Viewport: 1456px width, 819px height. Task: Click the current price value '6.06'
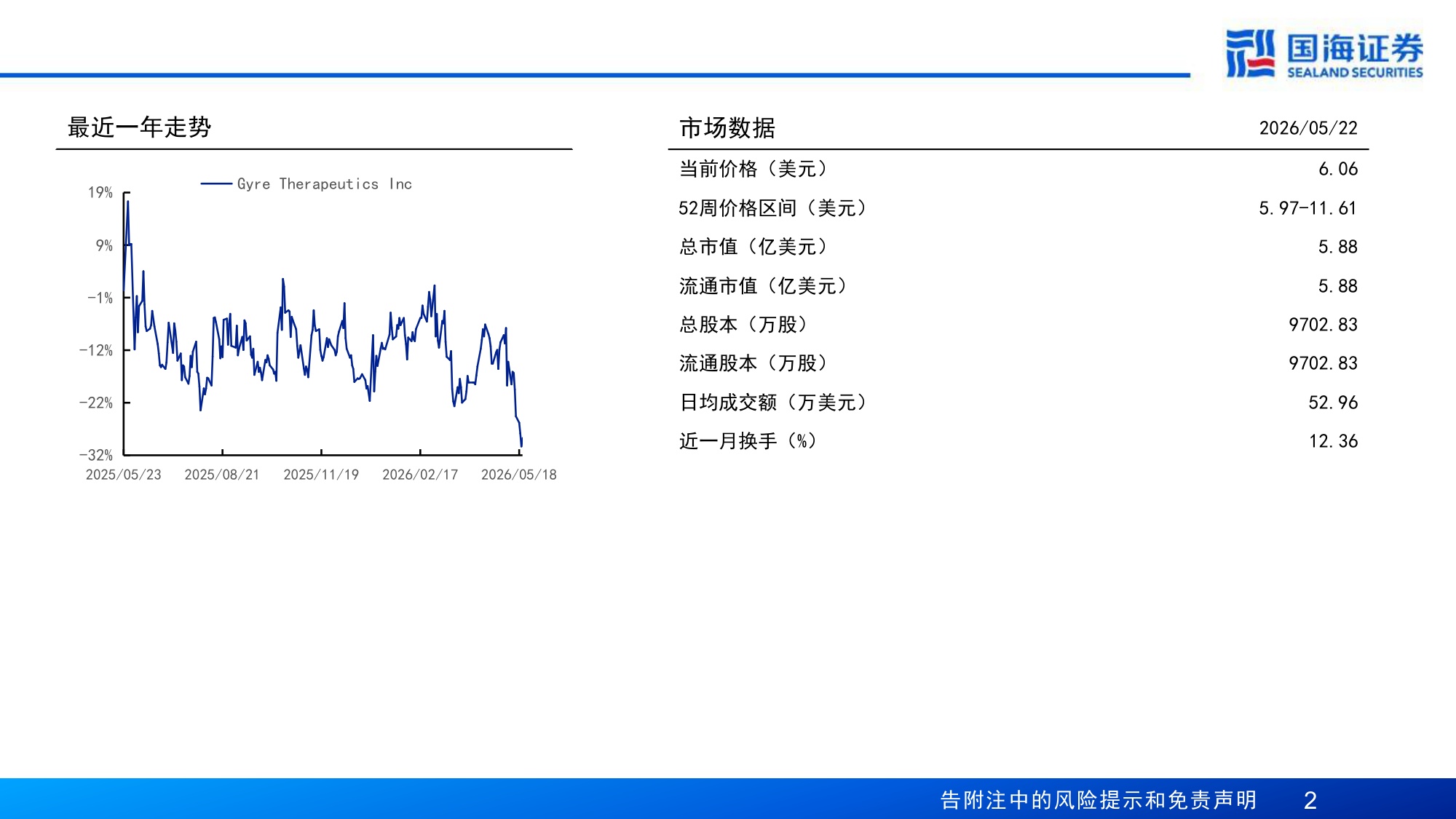pos(1338,169)
